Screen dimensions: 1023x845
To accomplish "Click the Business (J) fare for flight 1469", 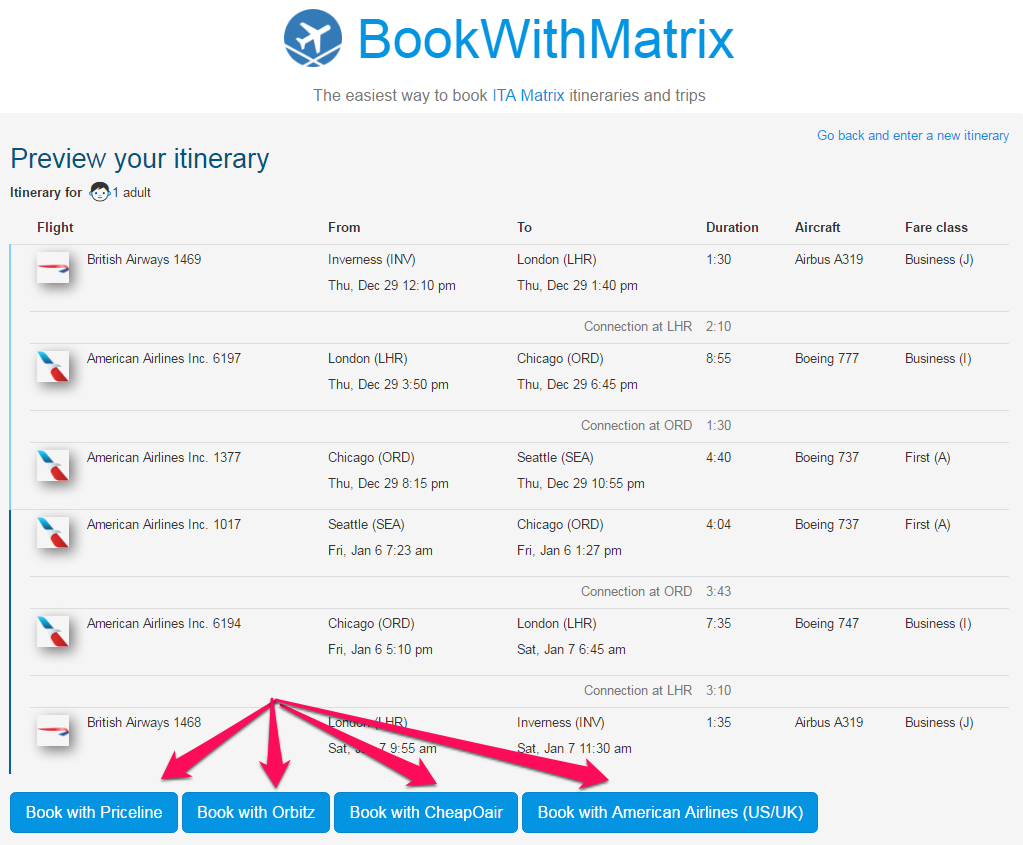I will coord(939,259).
